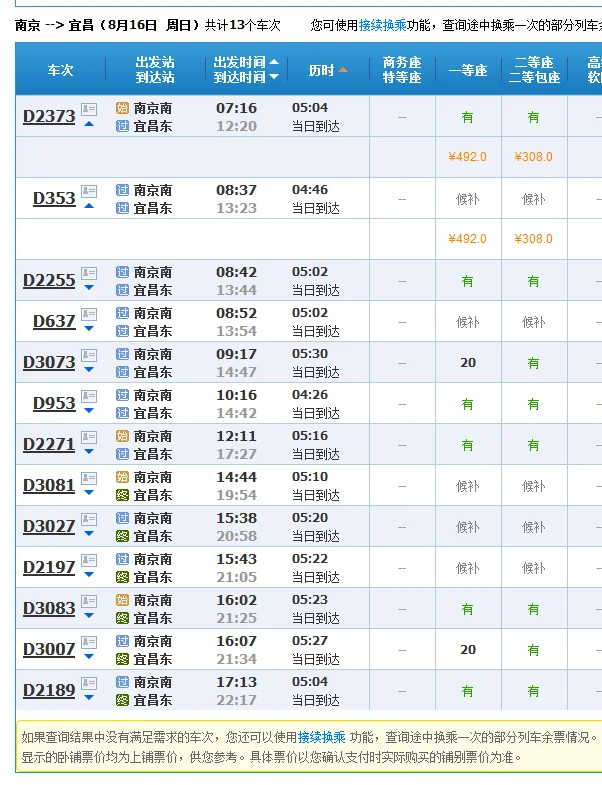Click the origin station icon in D3081 row
The width and height of the screenshot is (602, 785).
point(123,478)
